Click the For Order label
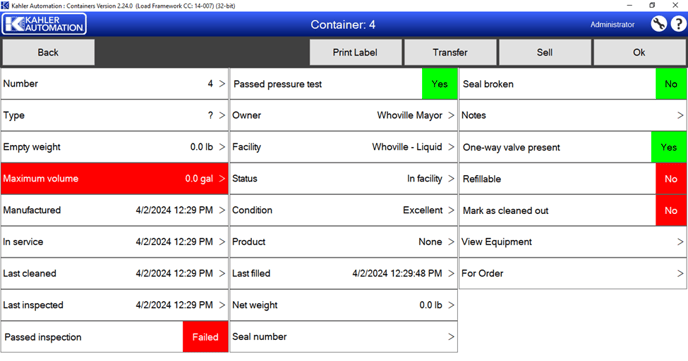Screen dimensions: 688x361 (x=482, y=273)
